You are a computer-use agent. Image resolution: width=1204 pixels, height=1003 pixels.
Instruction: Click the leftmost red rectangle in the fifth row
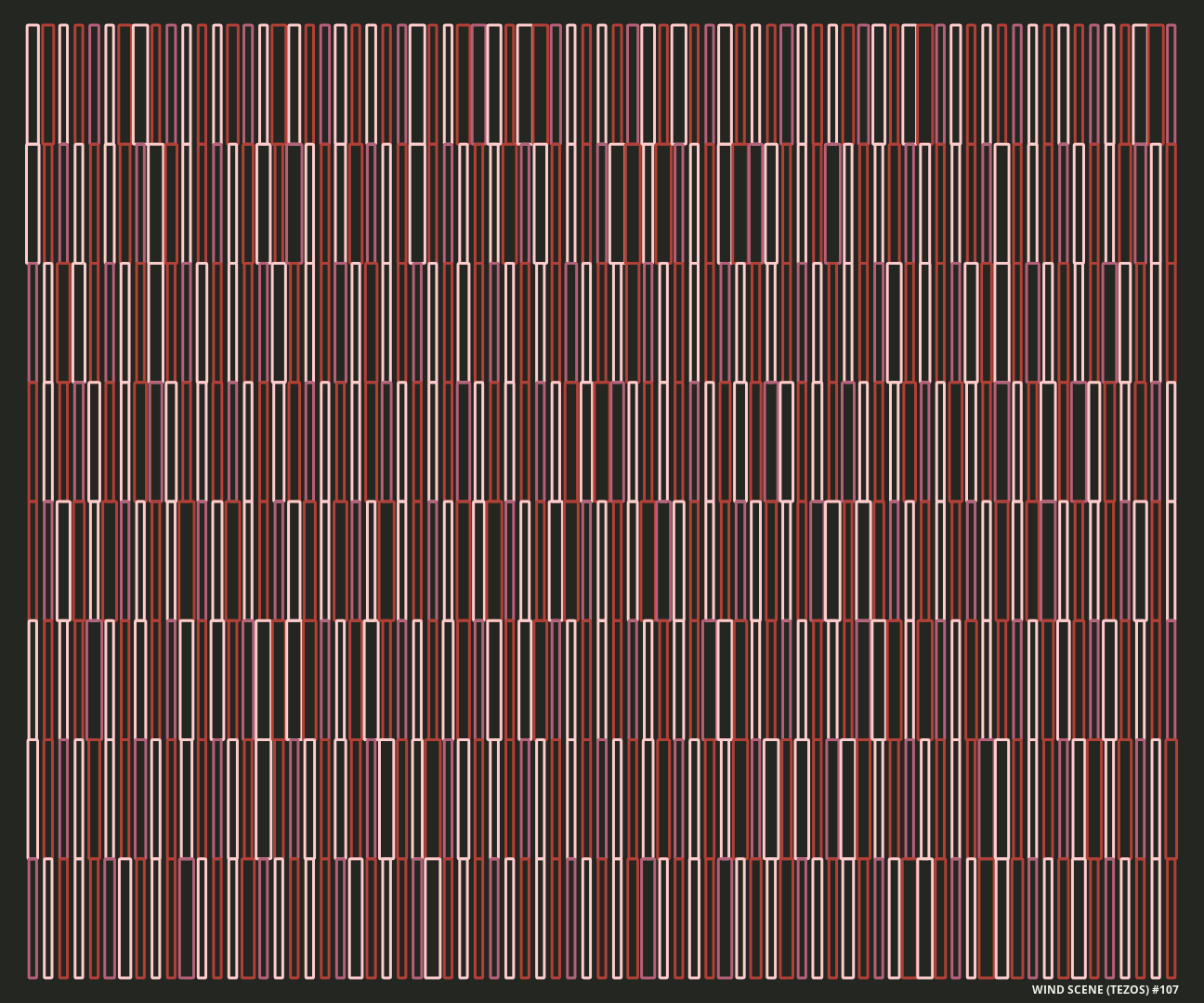pos(33,560)
